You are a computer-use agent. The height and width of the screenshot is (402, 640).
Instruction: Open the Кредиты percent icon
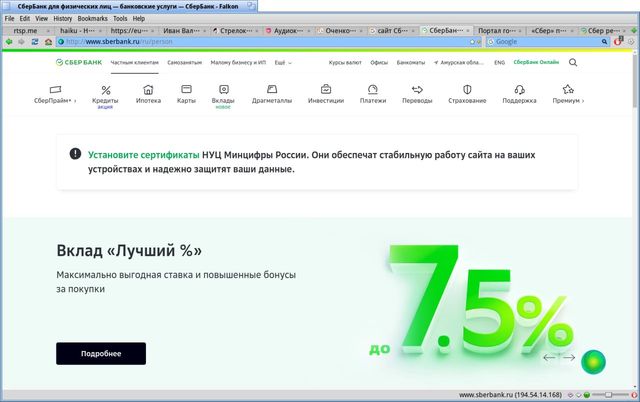(x=106, y=90)
